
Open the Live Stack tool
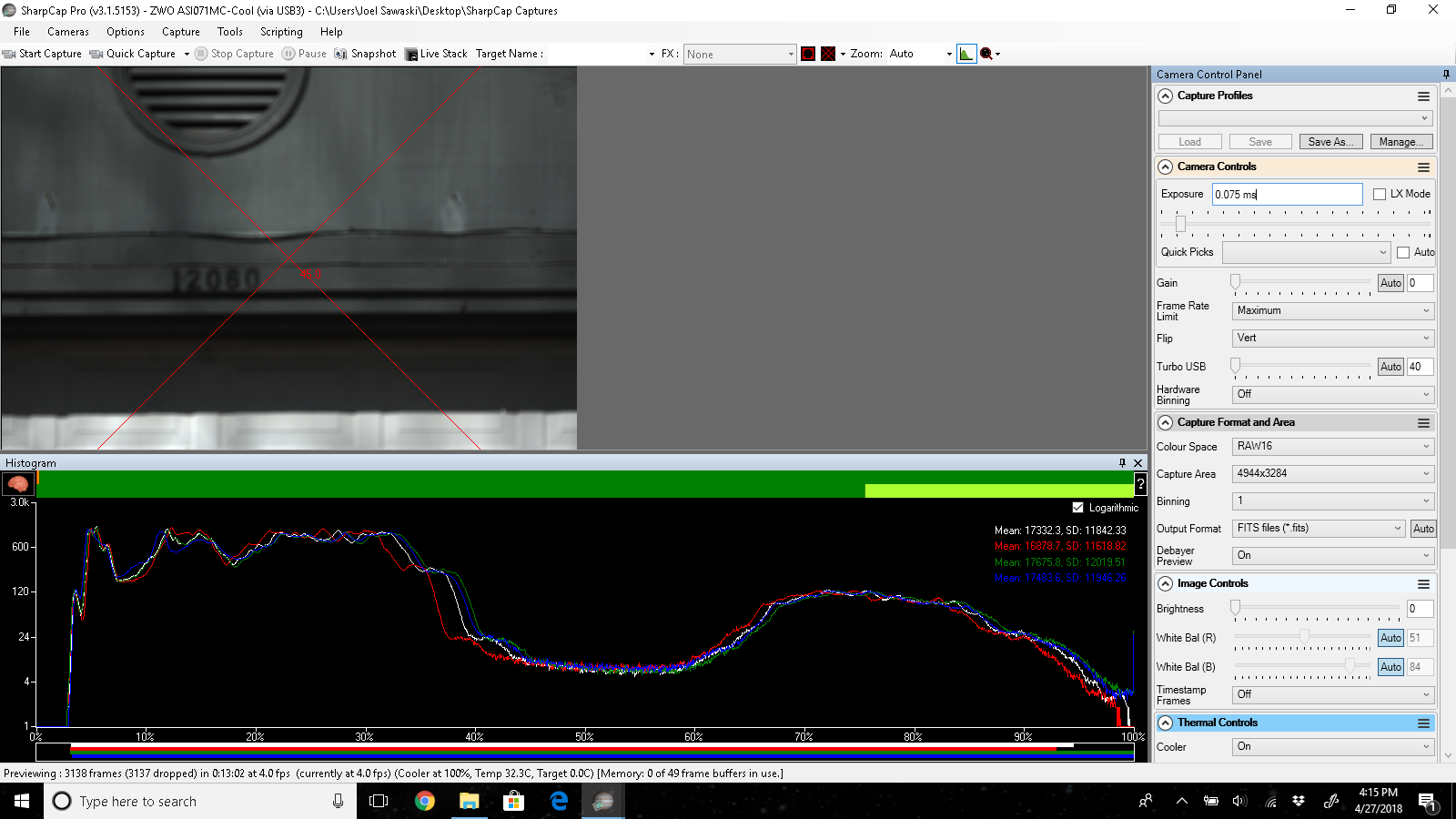(436, 54)
